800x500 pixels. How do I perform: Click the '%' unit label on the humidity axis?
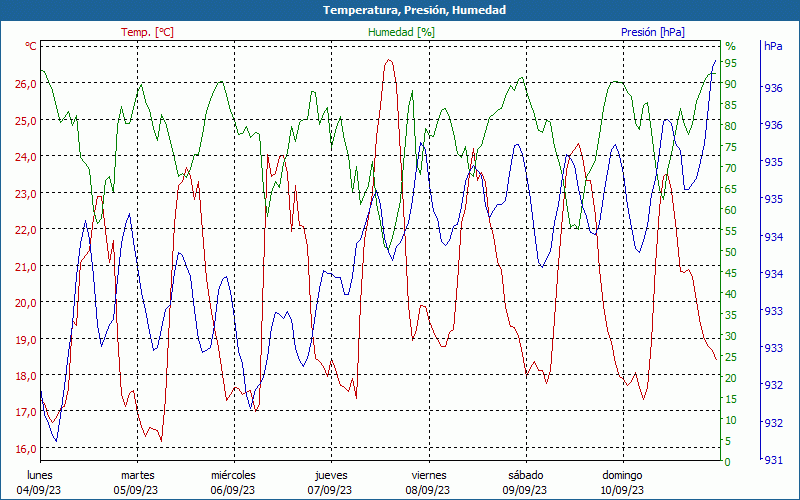pyautogui.click(x=731, y=46)
